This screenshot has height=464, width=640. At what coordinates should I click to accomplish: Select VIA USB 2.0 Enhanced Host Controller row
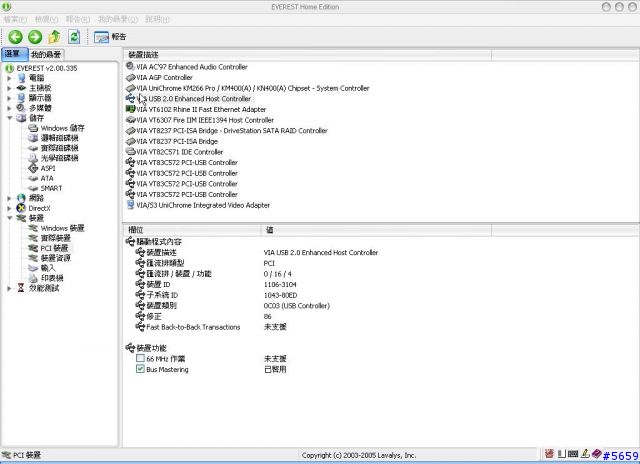click(x=193, y=98)
